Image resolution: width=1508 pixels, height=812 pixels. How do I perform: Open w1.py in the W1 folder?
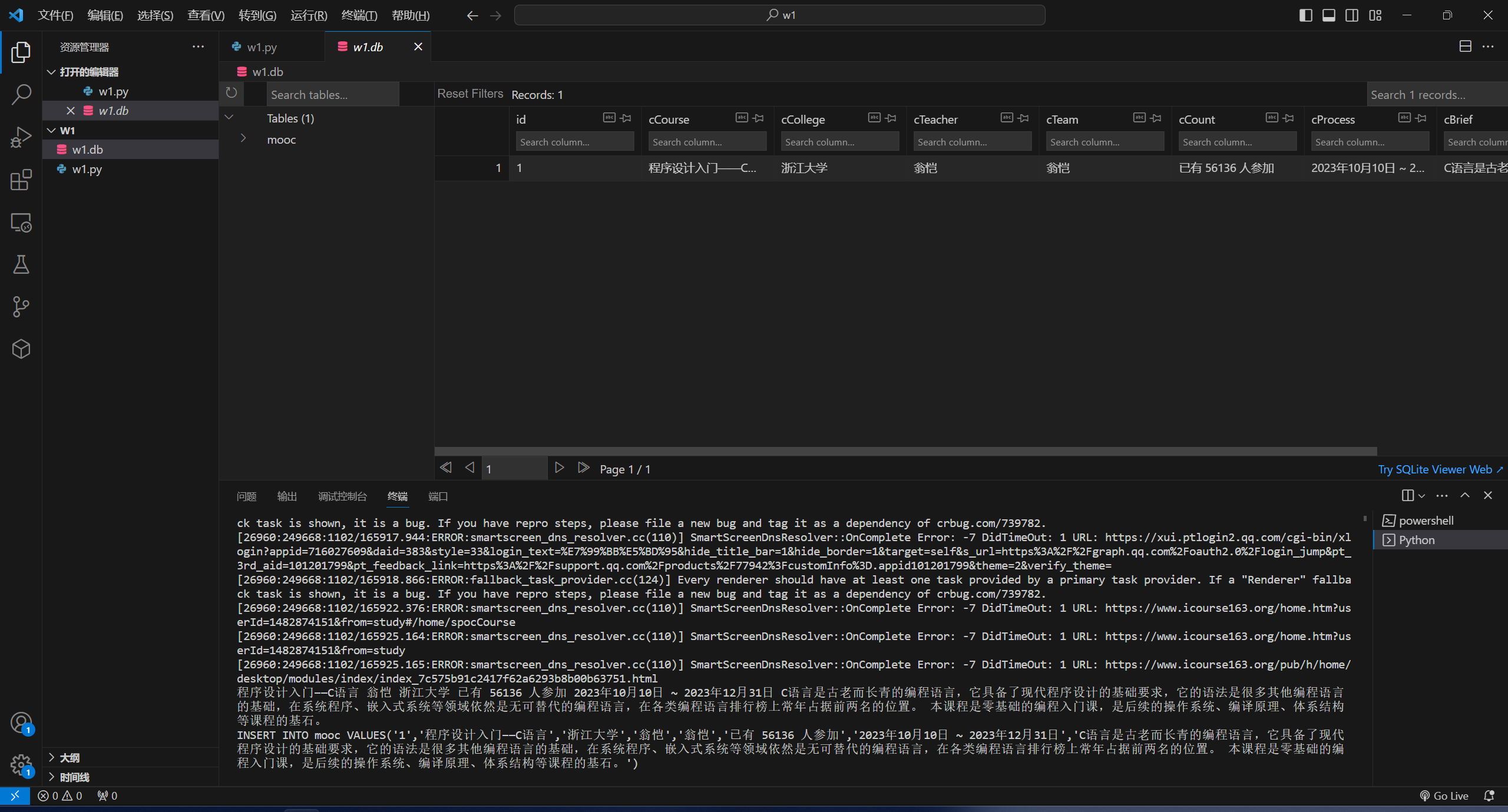(130, 169)
